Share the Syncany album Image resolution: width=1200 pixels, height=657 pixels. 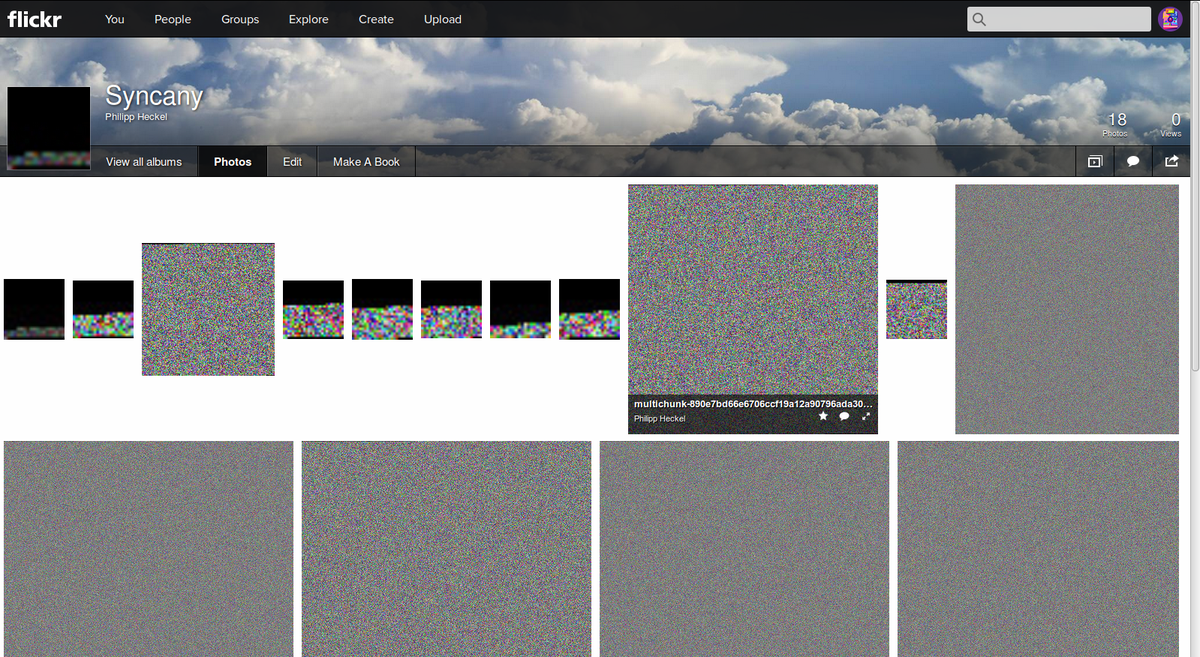(1171, 161)
